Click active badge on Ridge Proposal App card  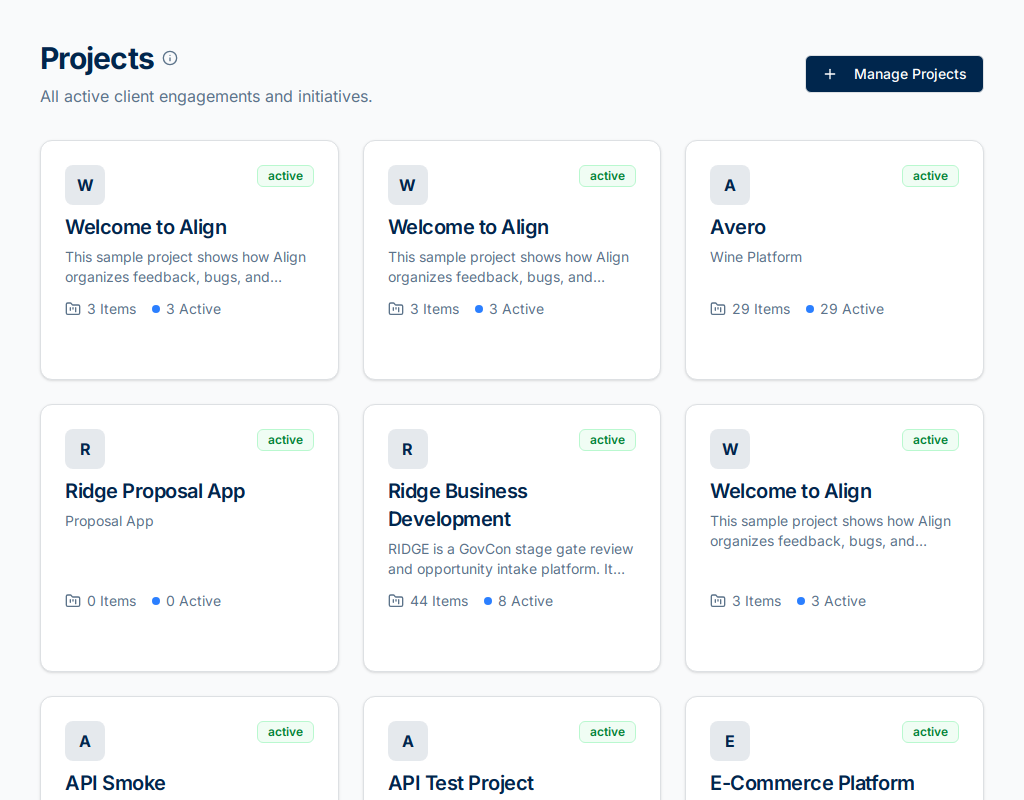[x=285, y=440]
